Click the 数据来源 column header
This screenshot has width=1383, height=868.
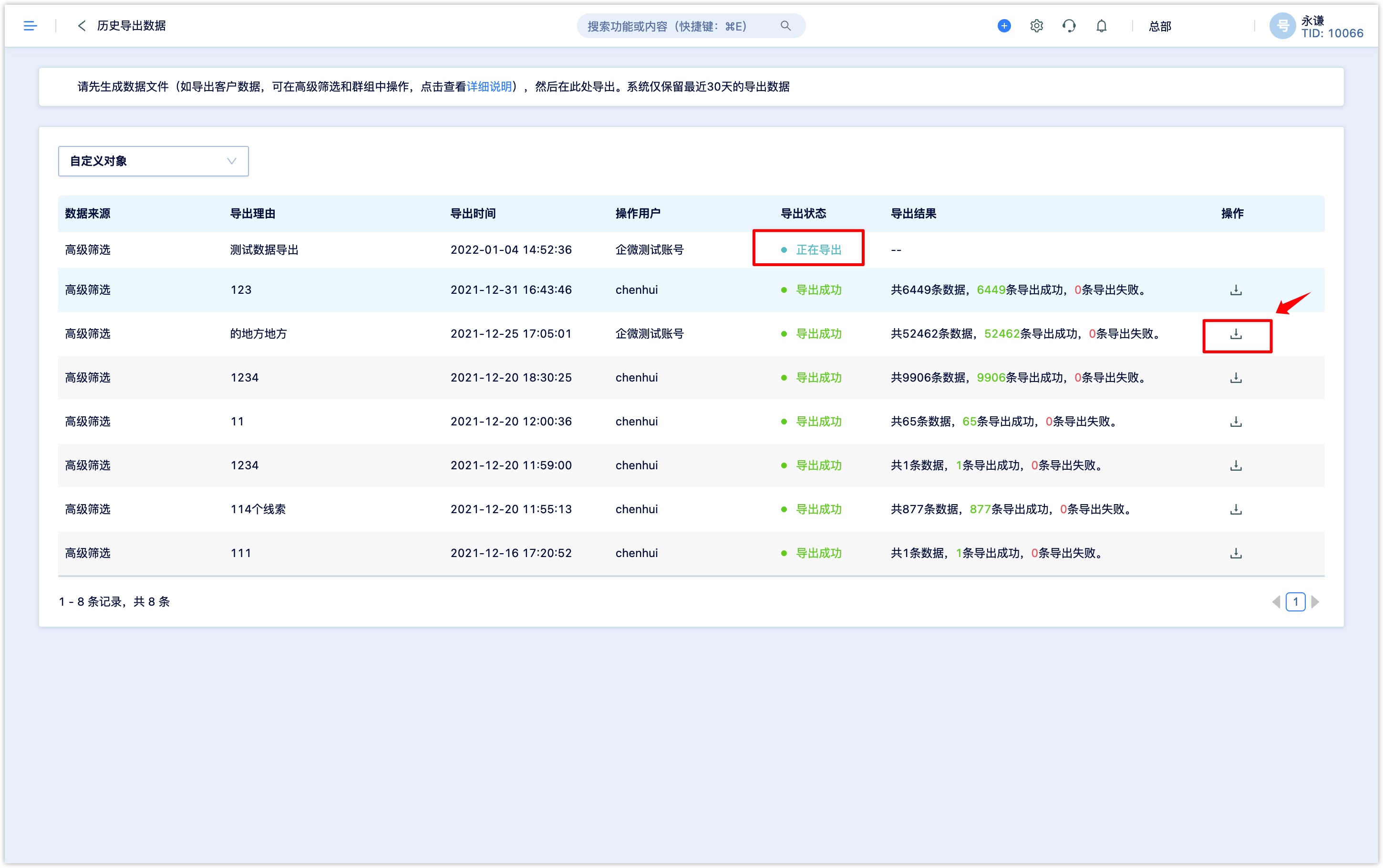[x=88, y=214]
